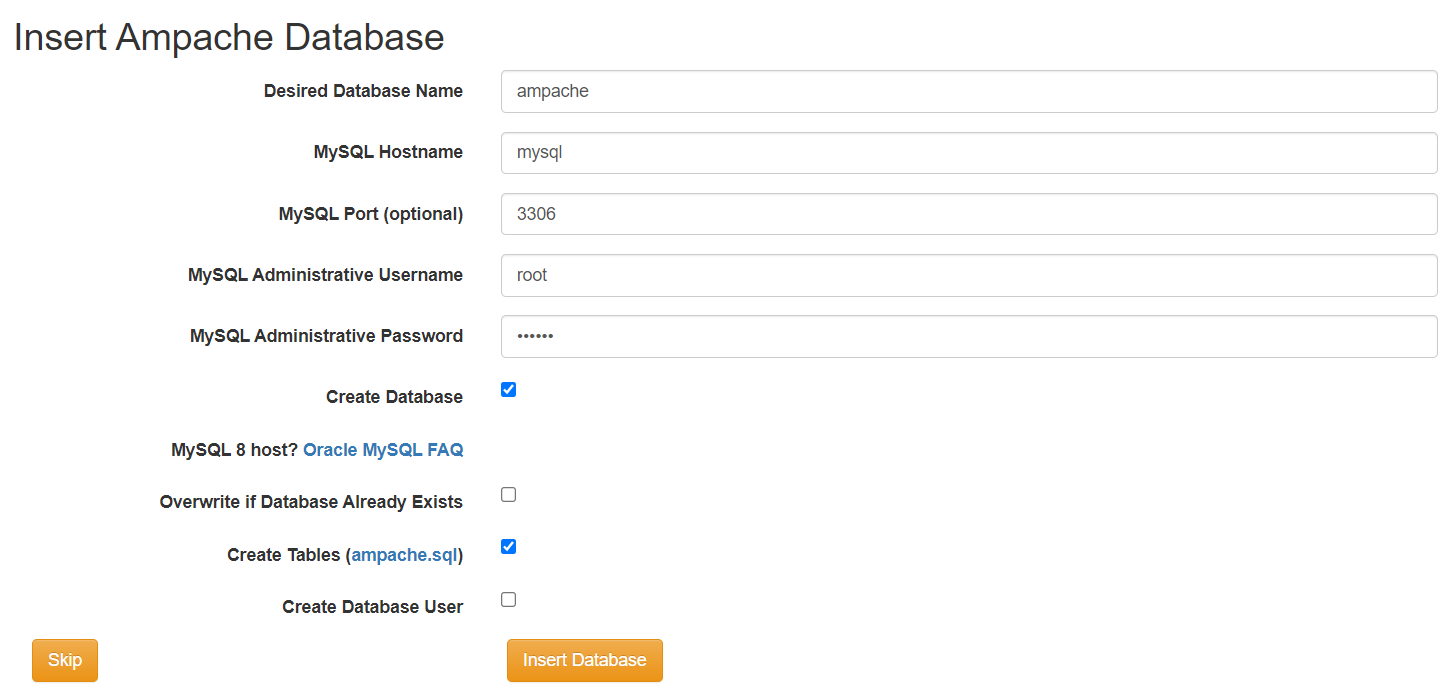
Task: Click the Create Database User label
Action: click(372, 607)
